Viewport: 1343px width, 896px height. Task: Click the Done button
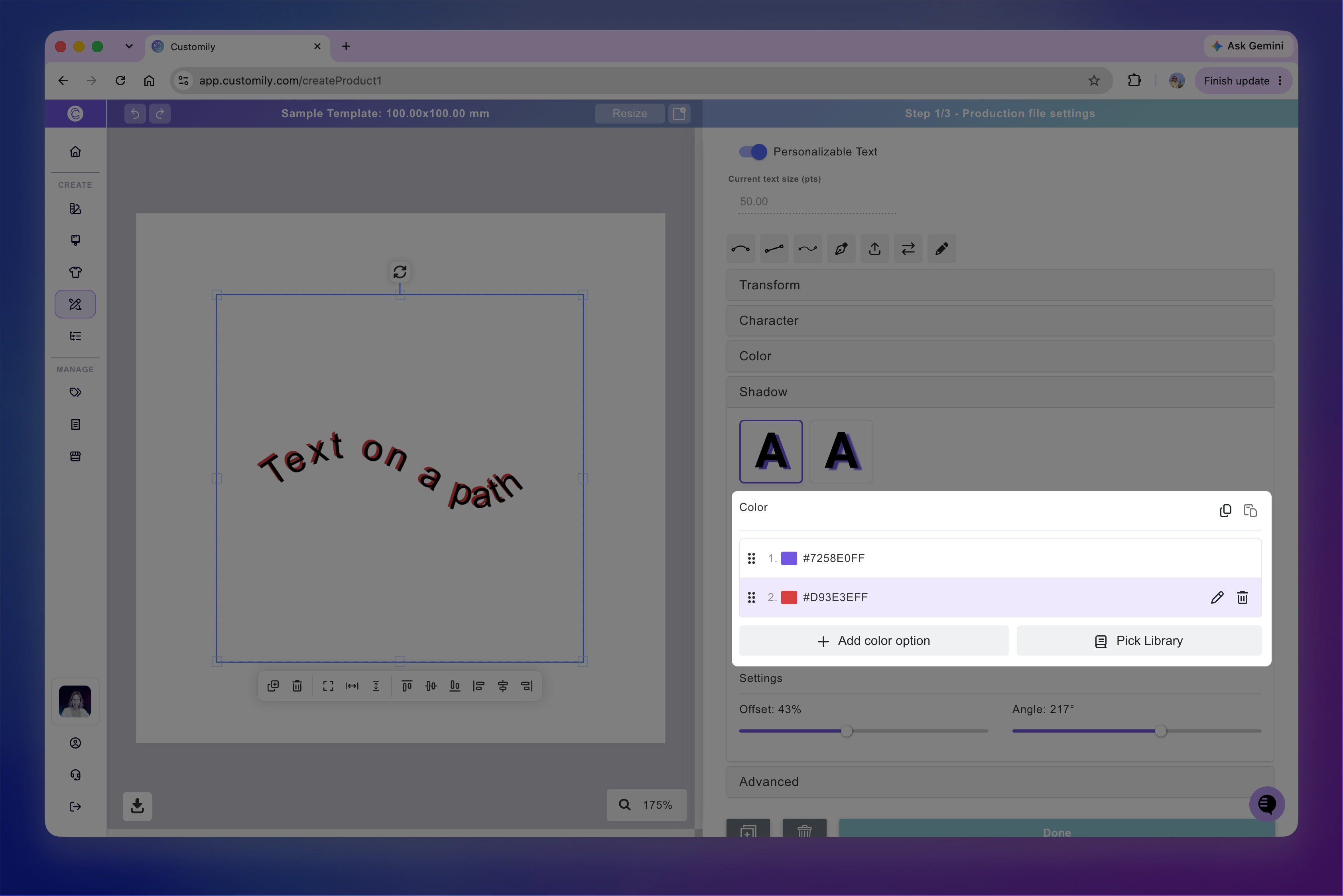[x=1057, y=829]
